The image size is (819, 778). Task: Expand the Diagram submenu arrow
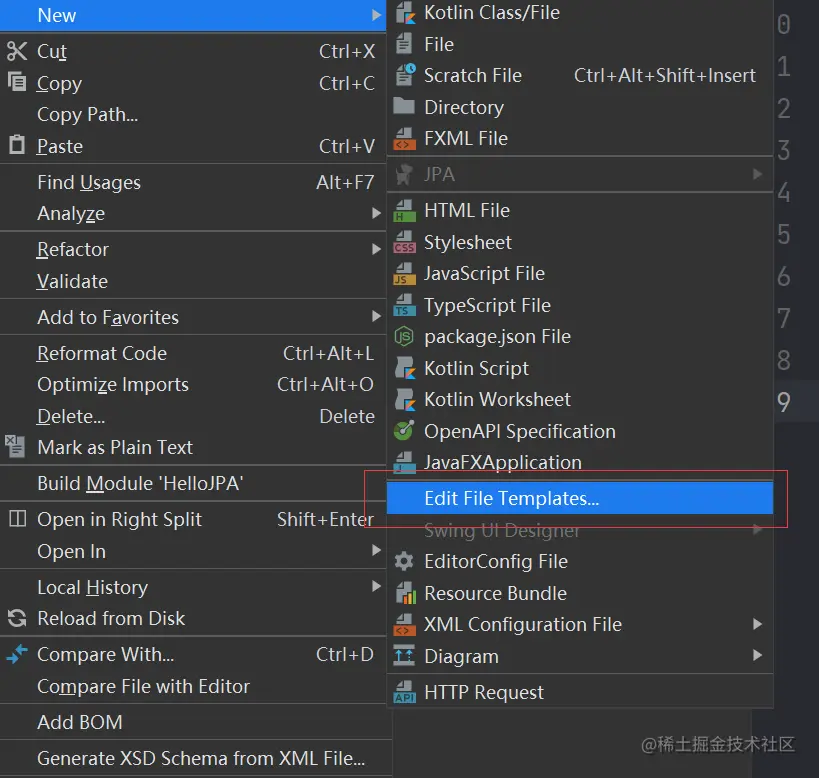(758, 657)
